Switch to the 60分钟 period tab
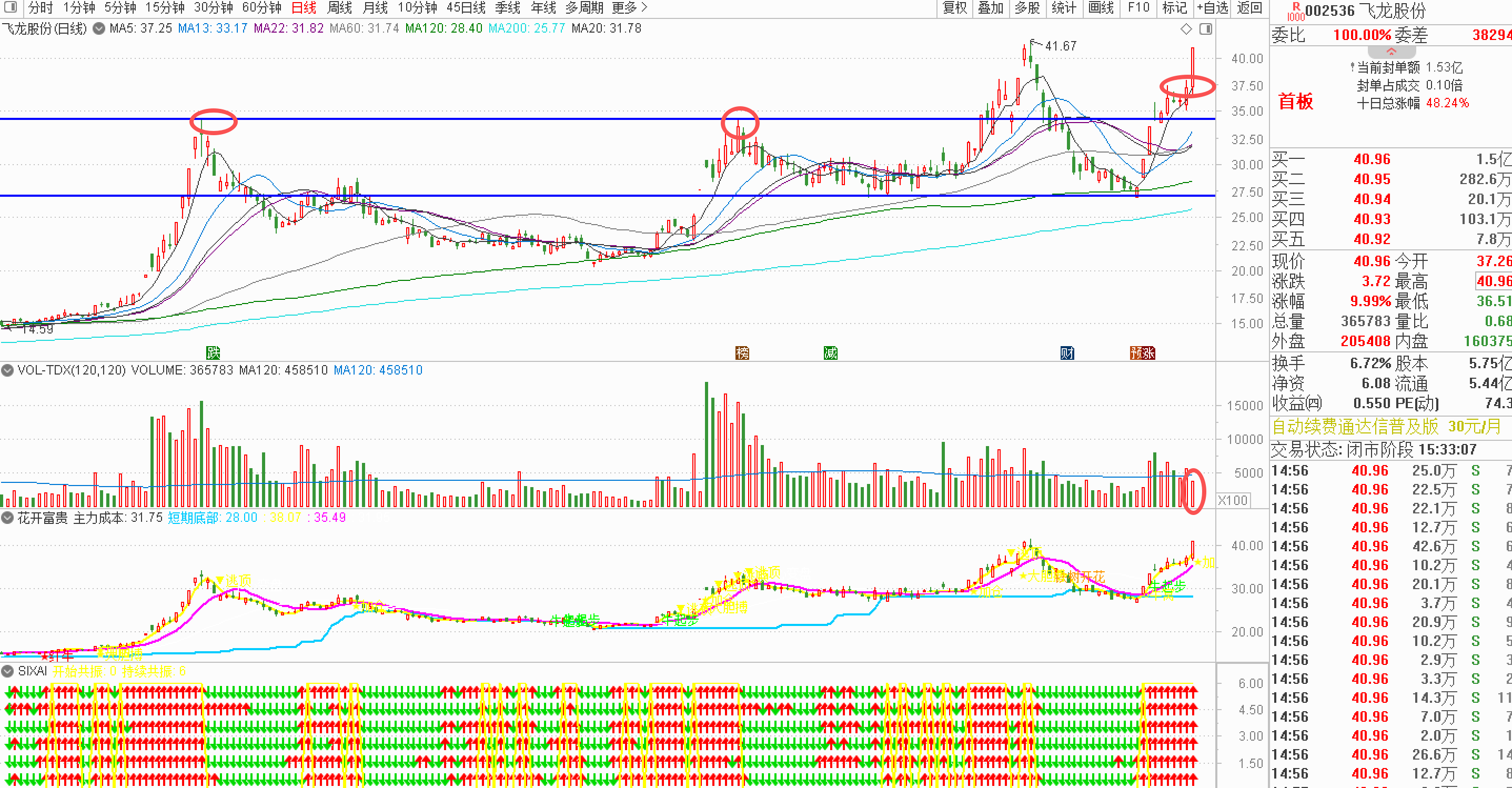This screenshot has height=788, width=1512. (x=261, y=8)
